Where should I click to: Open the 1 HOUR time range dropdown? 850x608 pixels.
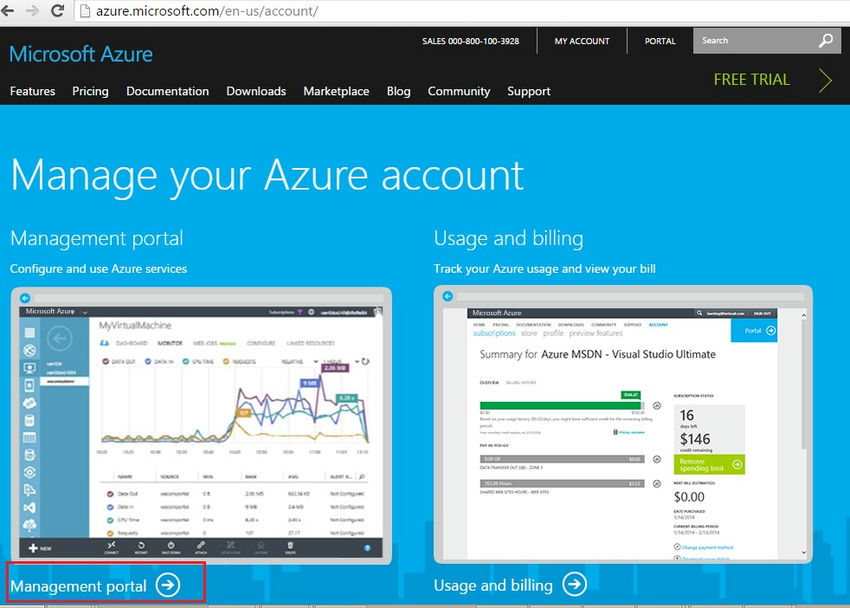tap(337, 360)
